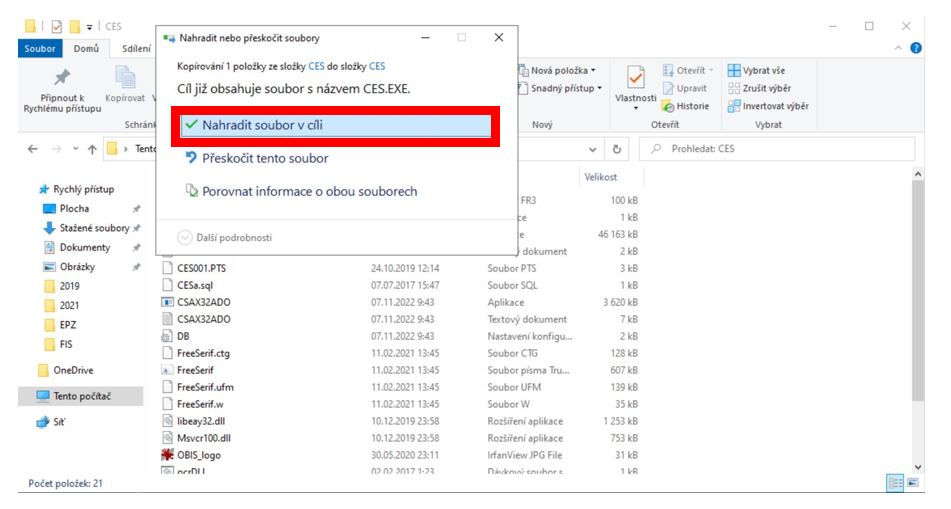Open the address bar history dropdown
Viewport: 951px width, 509px height.
point(593,150)
